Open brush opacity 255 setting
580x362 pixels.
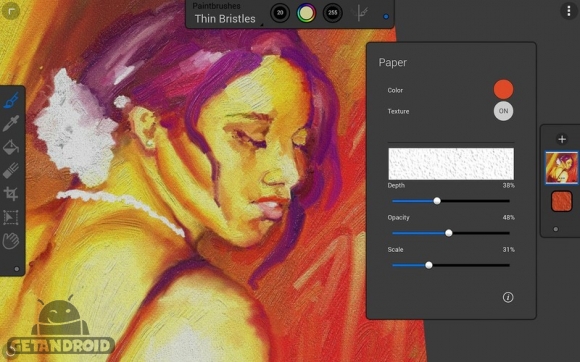point(333,13)
